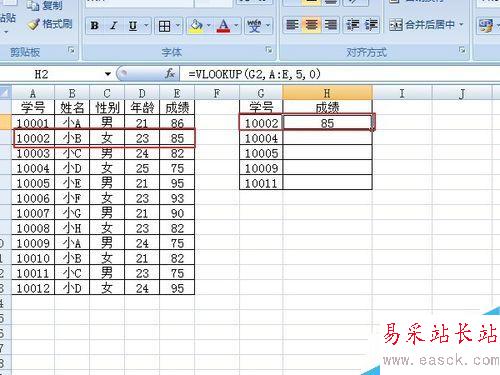Open underline style dropdown arrow
This screenshot has width=500, height=375.
click(x=146, y=26)
